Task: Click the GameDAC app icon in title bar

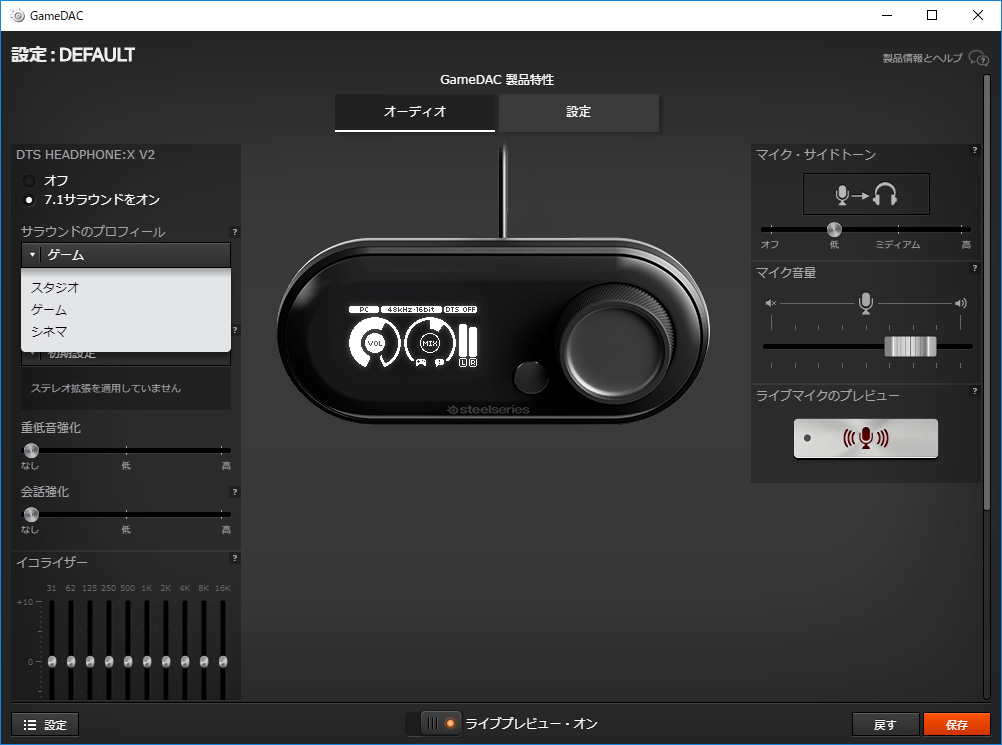Action: (x=17, y=15)
